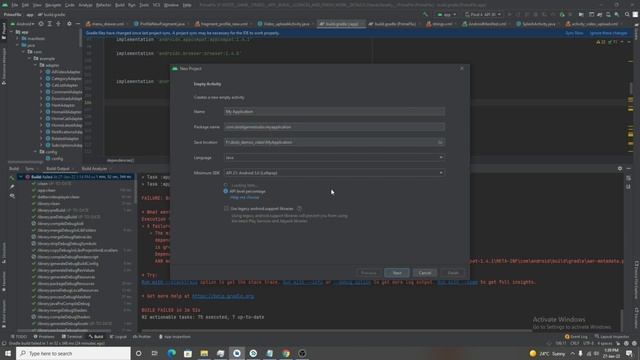This screenshot has height=360, width=640.
Task: Open the Logcat tool window tab
Action: (118, 337)
